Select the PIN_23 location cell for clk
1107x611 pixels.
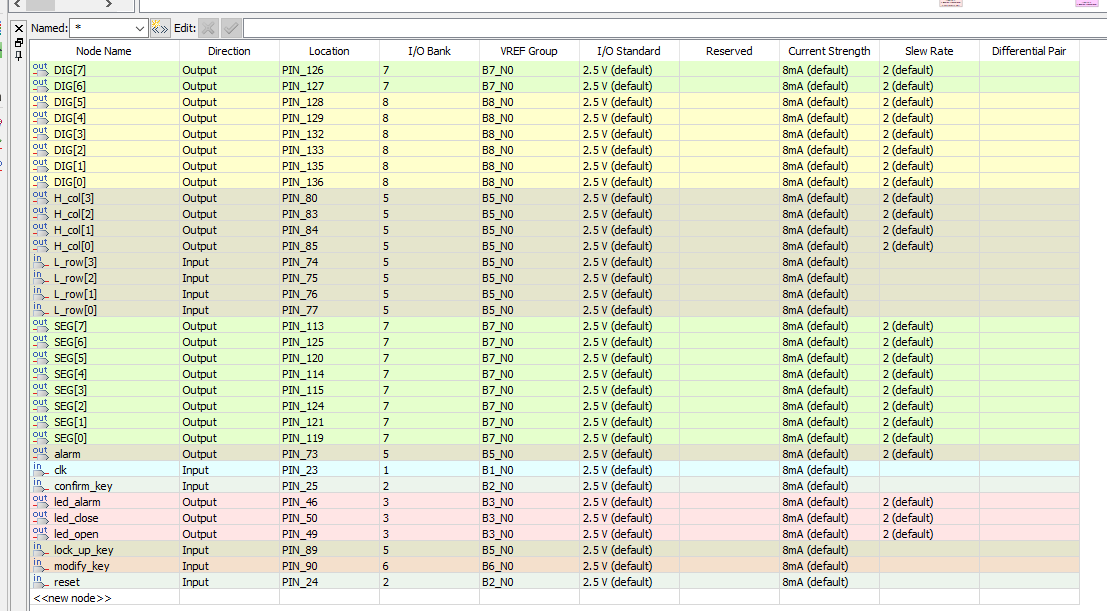tap(329, 470)
